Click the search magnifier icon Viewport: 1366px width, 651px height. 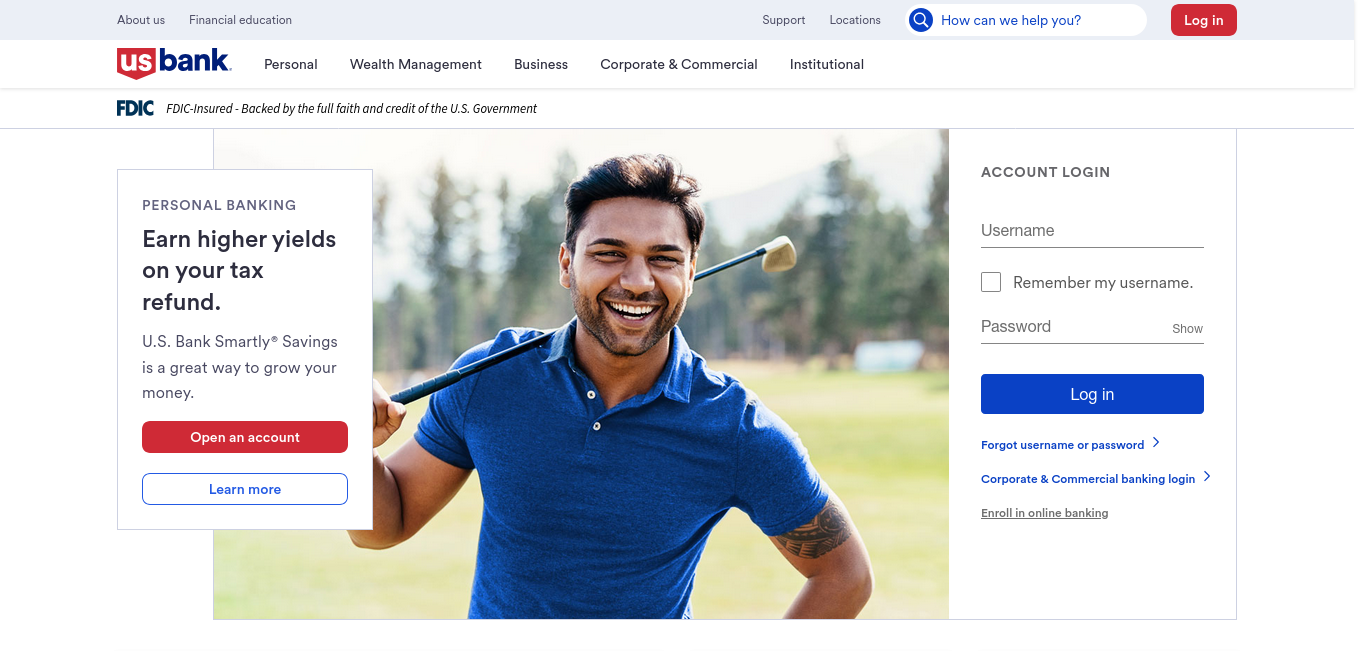click(921, 20)
